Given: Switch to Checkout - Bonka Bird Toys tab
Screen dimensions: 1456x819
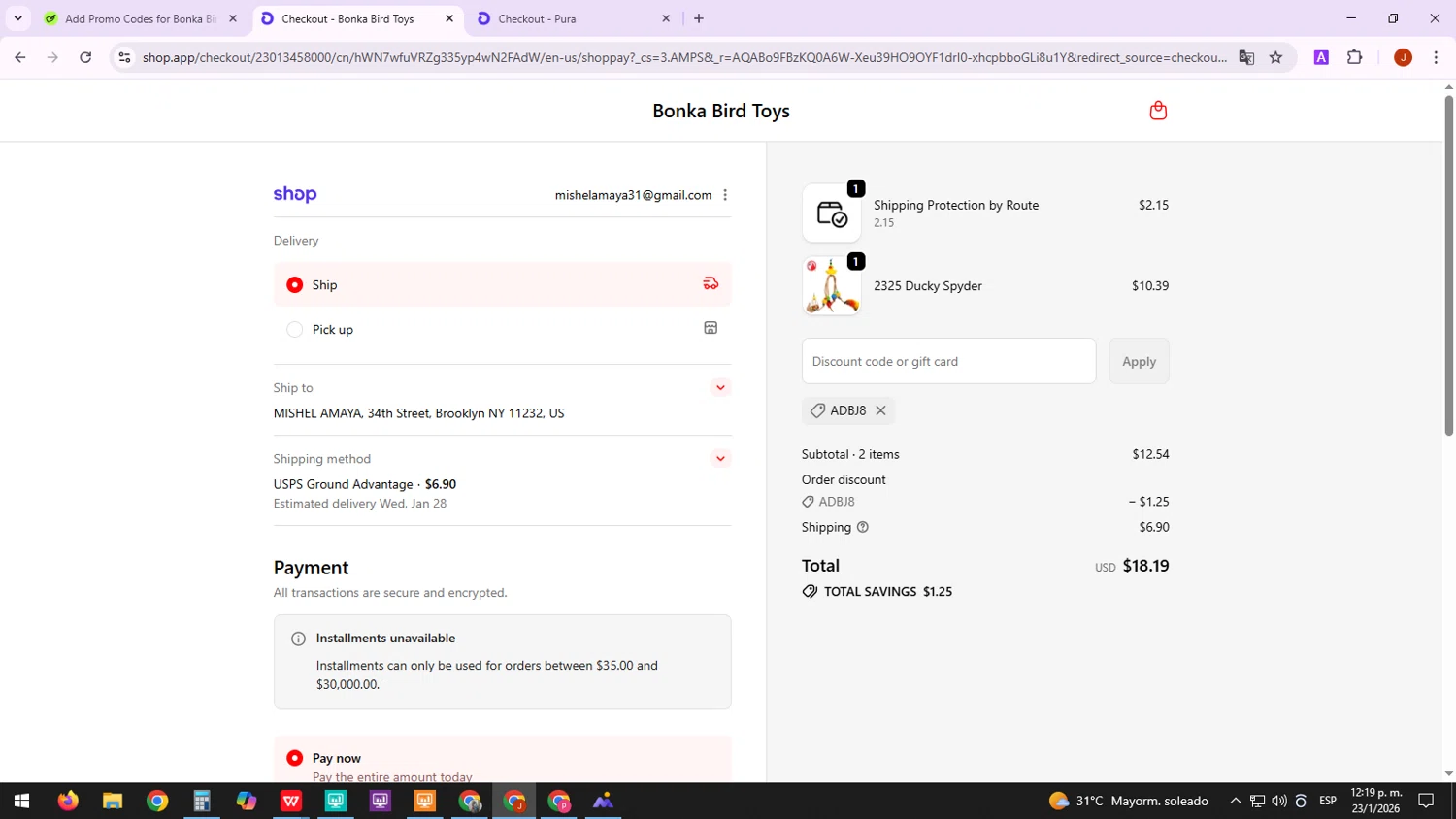Looking at the screenshot, I should [357, 18].
